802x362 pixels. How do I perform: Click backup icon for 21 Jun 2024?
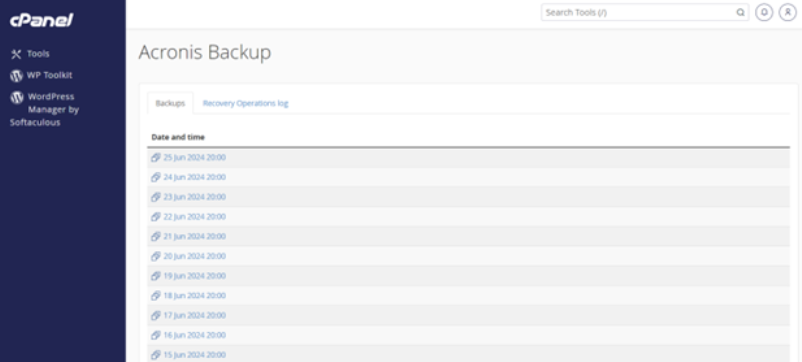156,236
